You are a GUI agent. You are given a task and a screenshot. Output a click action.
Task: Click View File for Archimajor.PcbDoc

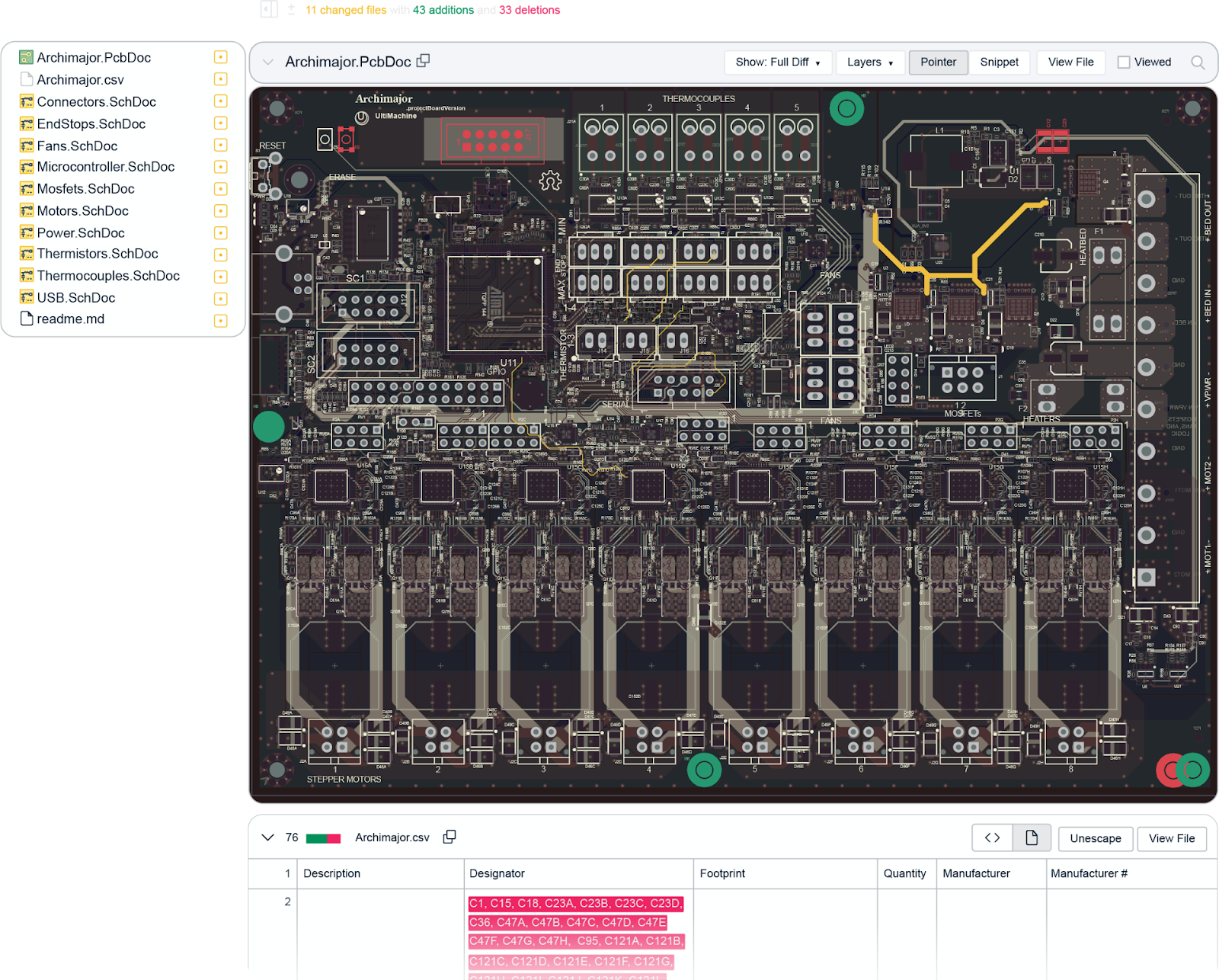pyautogui.click(x=1070, y=62)
